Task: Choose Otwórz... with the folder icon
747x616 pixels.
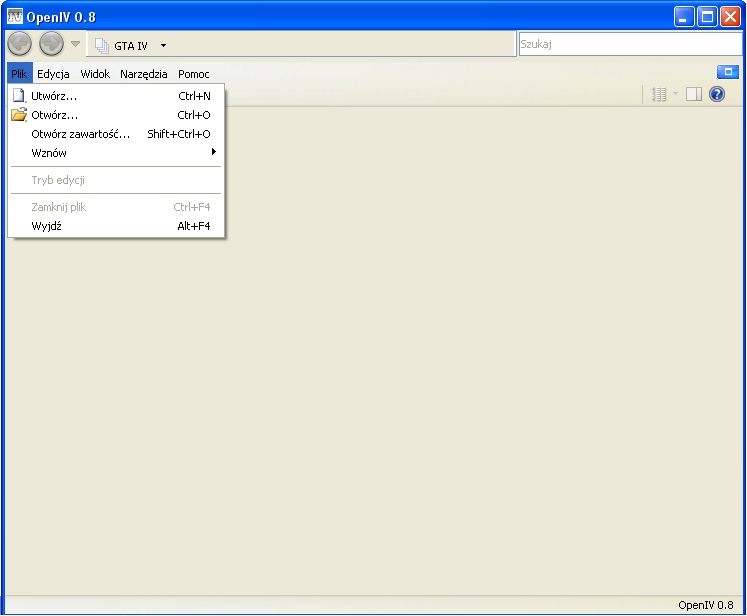Action: point(116,115)
